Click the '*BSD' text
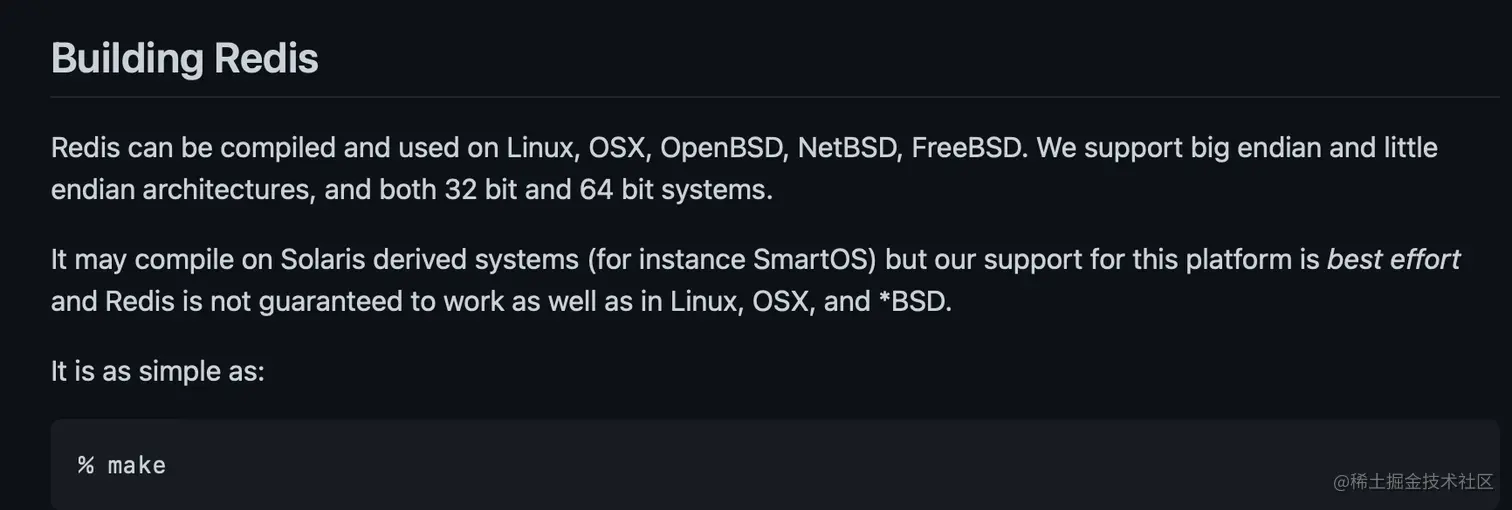The width and height of the screenshot is (1512, 510). coord(913,301)
